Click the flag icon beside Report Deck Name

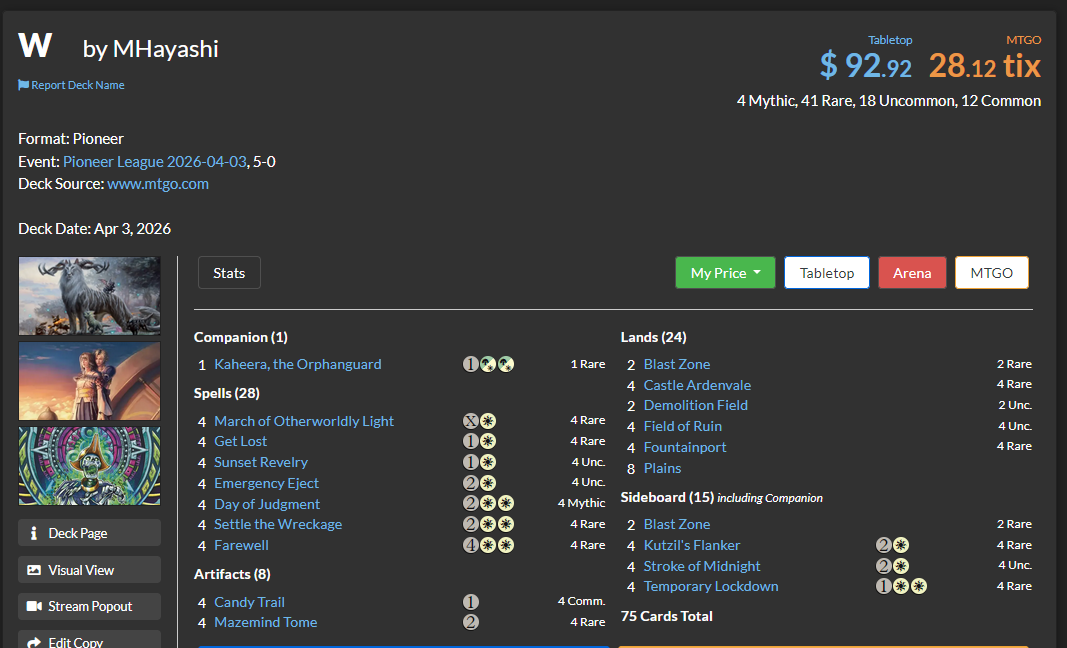[23, 85]
